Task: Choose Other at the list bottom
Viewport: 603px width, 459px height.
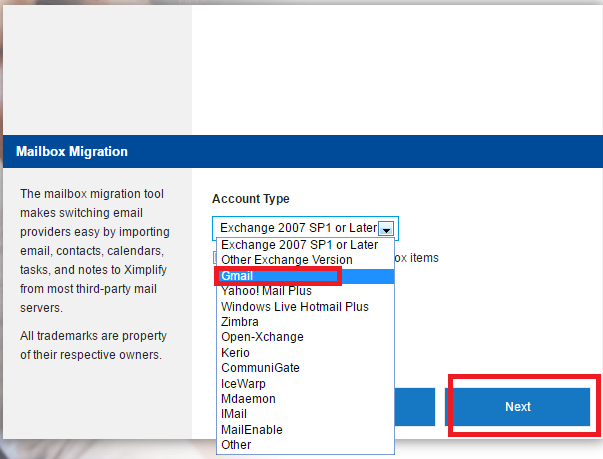Action: pyautogui.click(x=305, y=445)
